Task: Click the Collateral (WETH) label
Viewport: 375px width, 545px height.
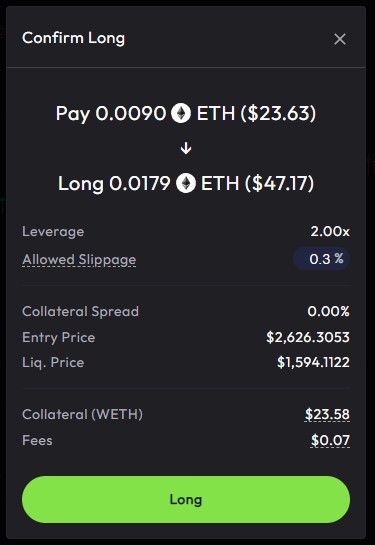Action: click(x=82, y=414)
